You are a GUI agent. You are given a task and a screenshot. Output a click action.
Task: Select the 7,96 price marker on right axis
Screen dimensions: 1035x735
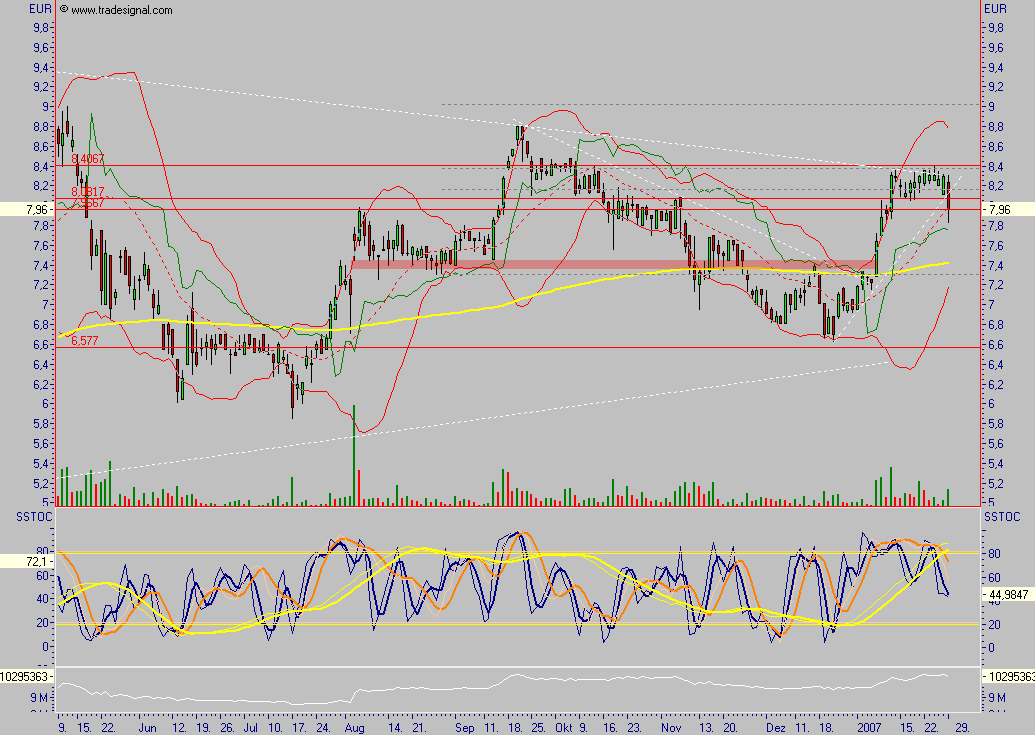[1001, 210]
